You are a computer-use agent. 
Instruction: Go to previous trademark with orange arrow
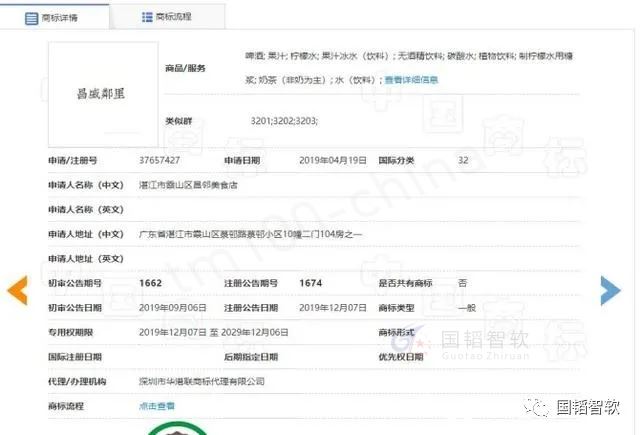(18, 290)
